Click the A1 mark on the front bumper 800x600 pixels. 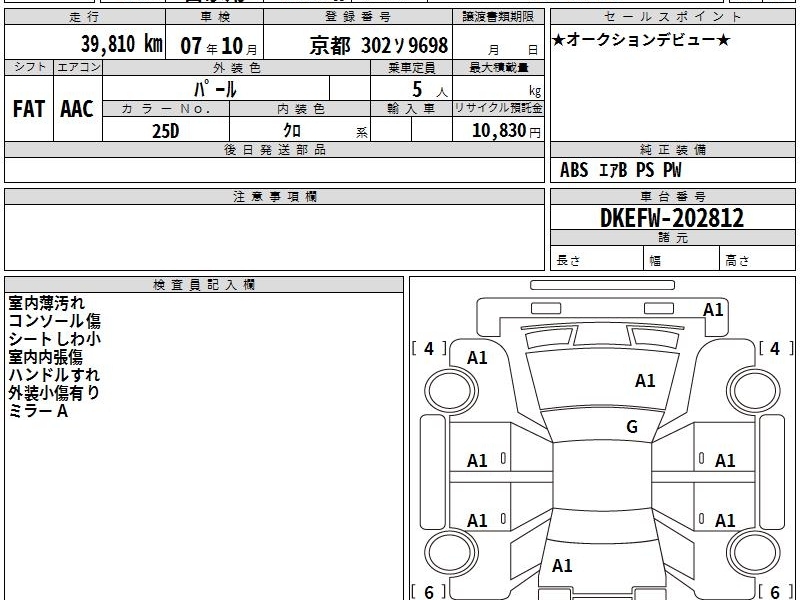click(713, 310)
